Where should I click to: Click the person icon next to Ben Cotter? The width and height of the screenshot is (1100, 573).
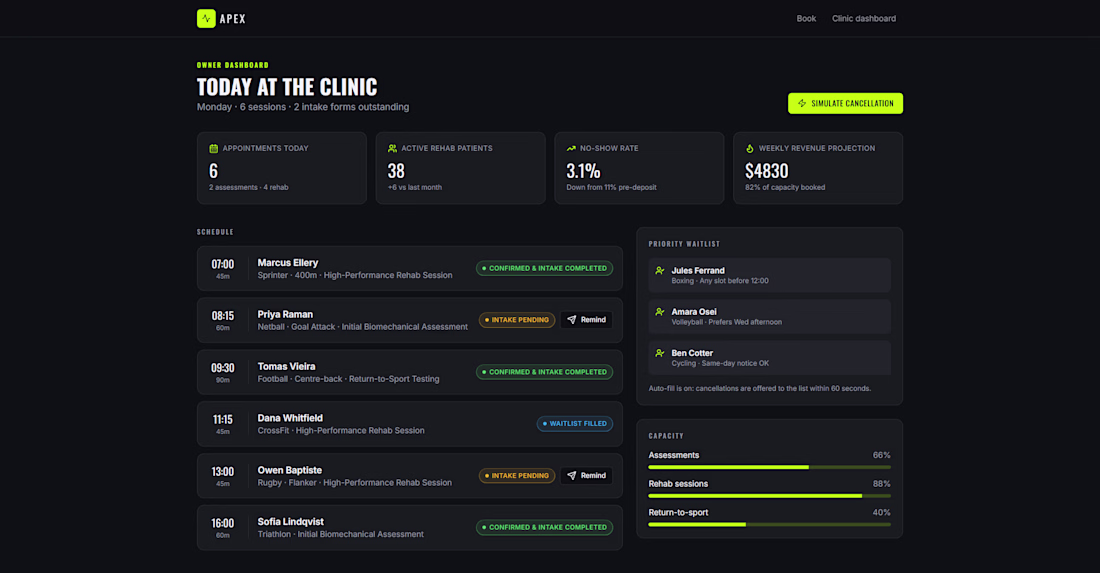pos(659,353)
